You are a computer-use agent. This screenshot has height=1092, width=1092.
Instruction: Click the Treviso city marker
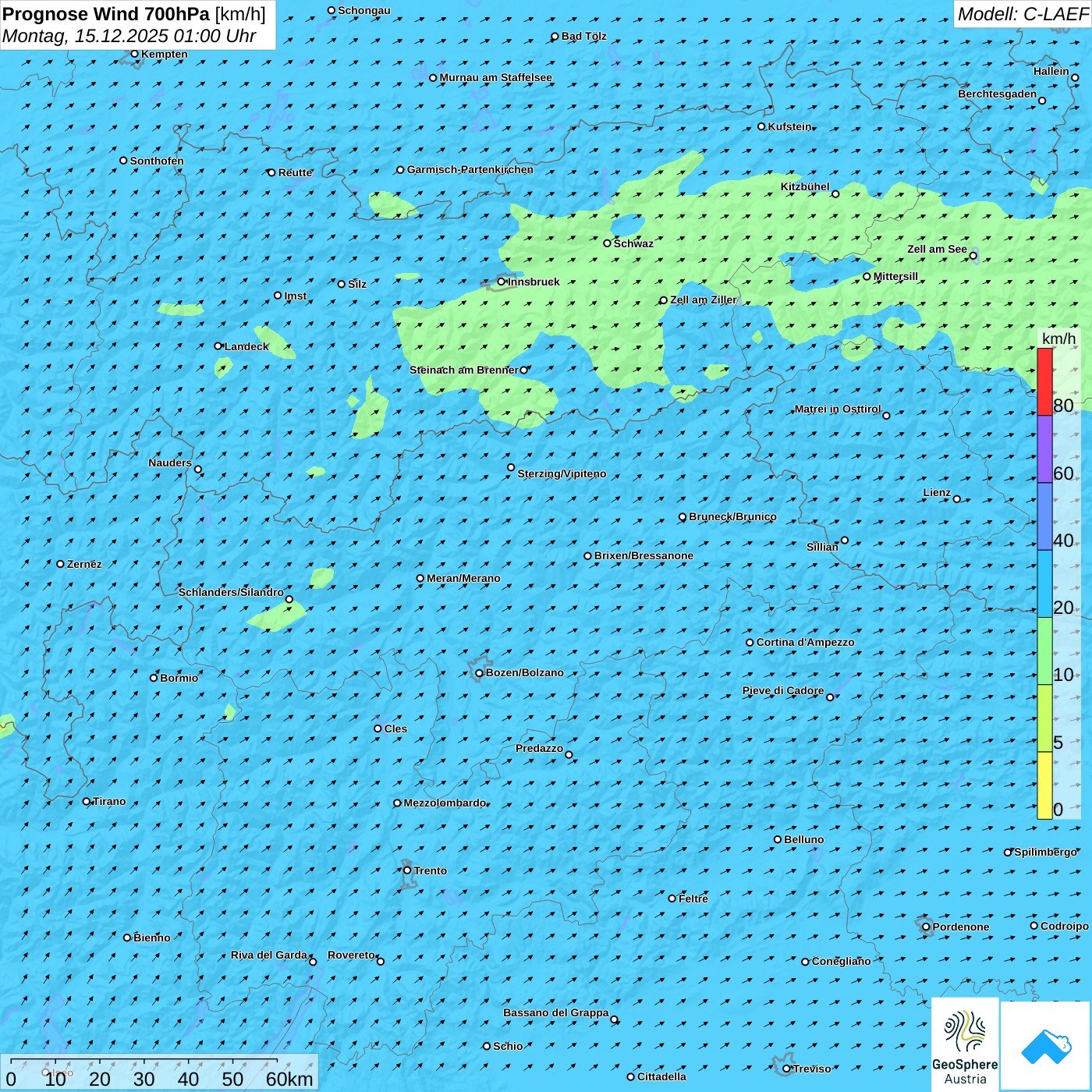click(x=786, y=1069)
